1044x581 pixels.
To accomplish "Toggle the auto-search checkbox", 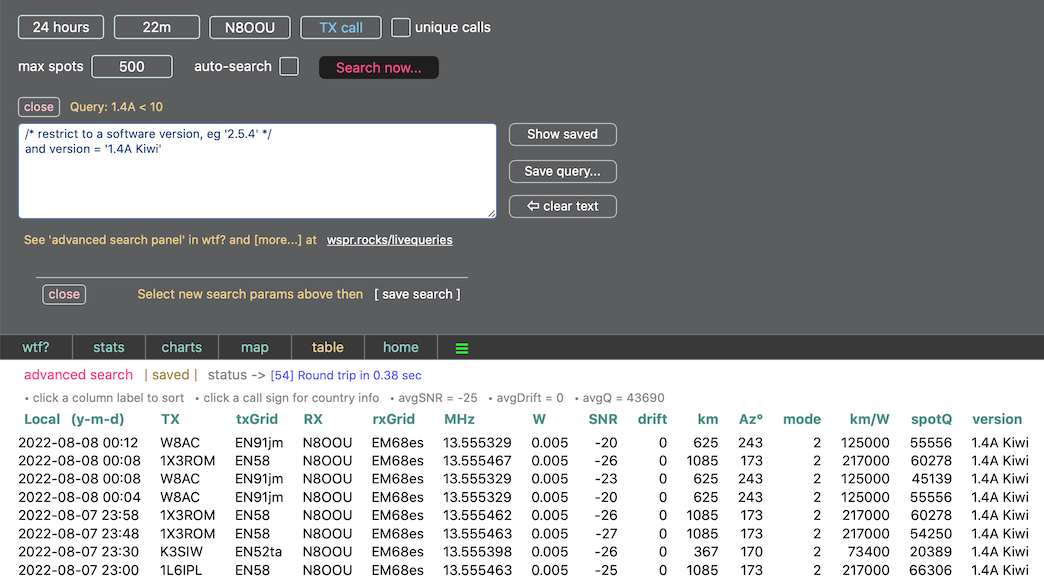I will click(289, 66).
